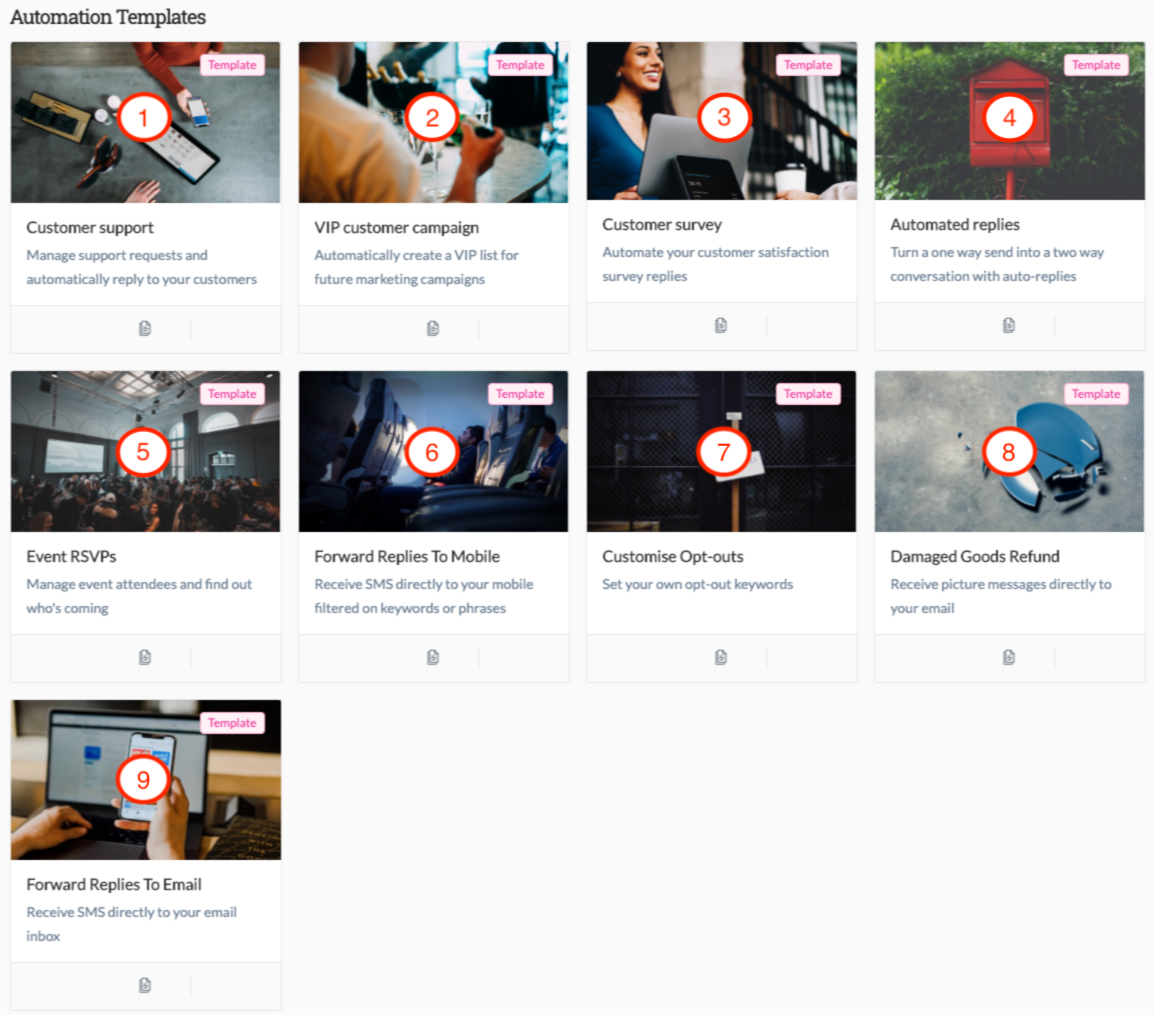Click the document icon under Customer support
This screenshot has width=1155, height=1015.
pyautogui.click(x=145, y=329)
